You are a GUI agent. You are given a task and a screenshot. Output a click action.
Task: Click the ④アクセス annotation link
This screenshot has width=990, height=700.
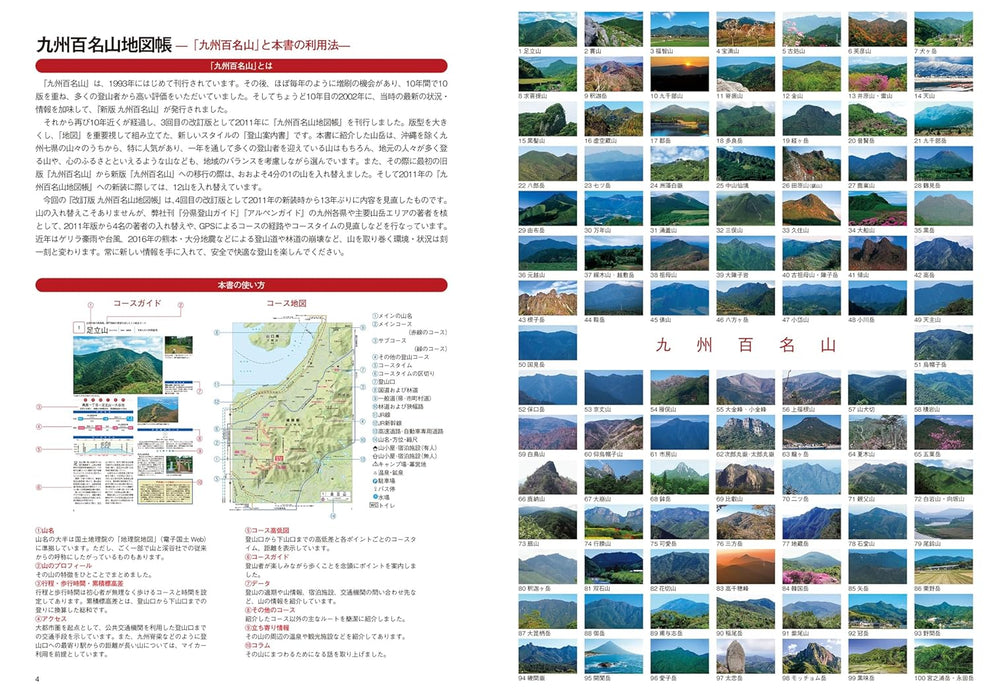(52, 618)
